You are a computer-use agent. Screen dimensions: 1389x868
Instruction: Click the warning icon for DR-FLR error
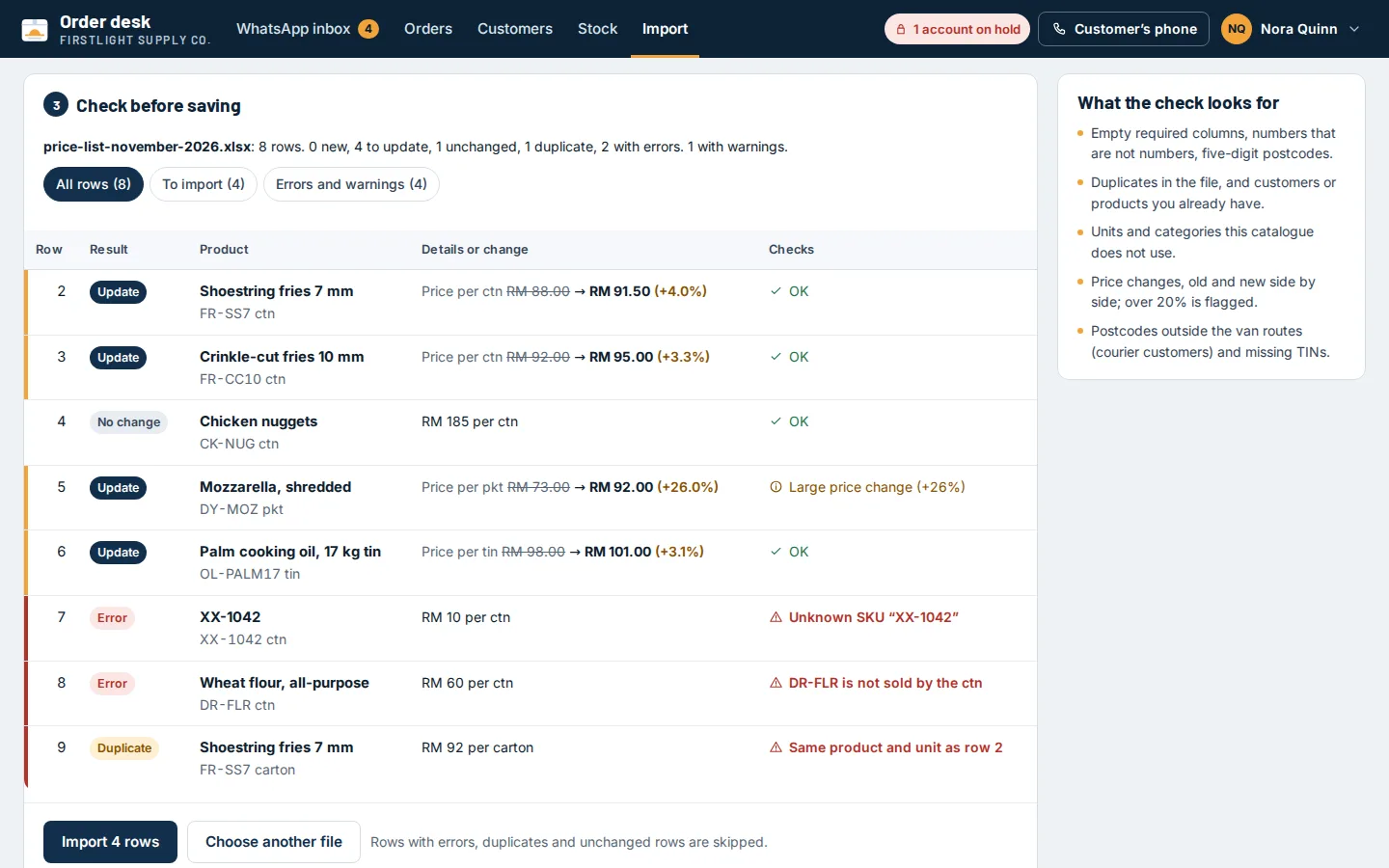[x=776, y=683]
